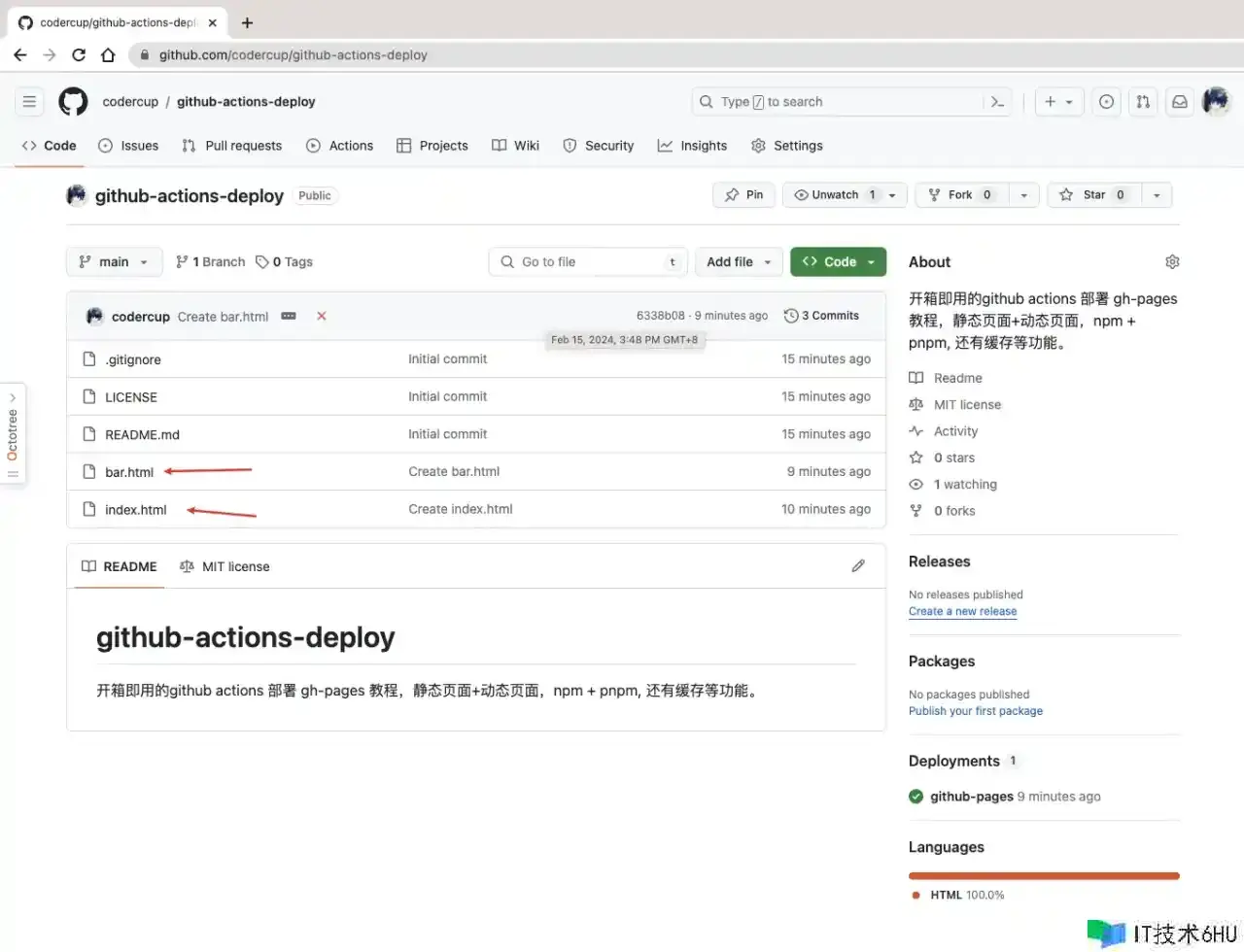This screenshot has width=1244, height=952.
Task: Edit README with the pencil icon
Action: pos(858,566)
